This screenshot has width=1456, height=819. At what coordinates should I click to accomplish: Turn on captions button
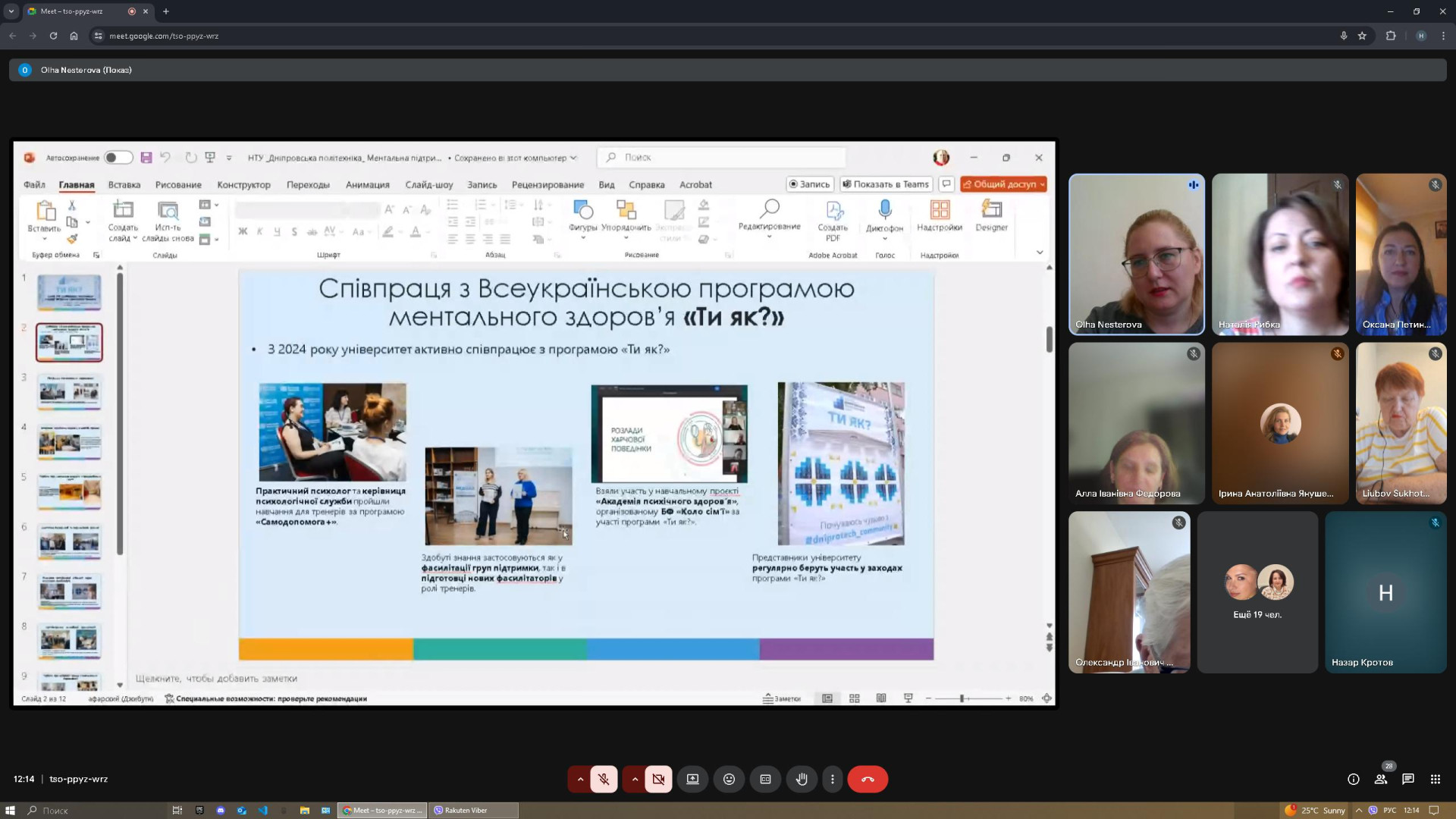(765, 779)
